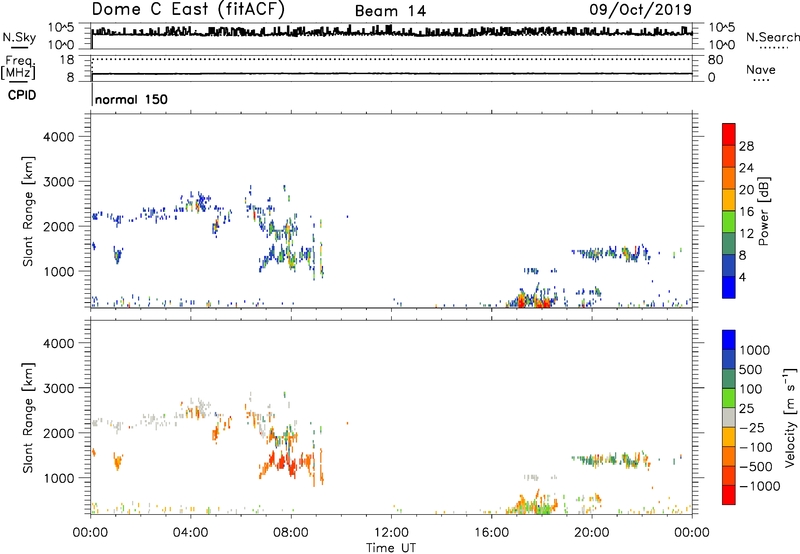
Task: Click the "12" label on the power scale
Action: coord(746,234)
